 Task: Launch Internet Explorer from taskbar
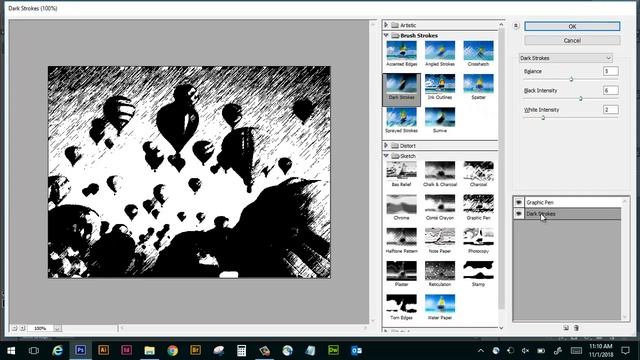pos(57,350)
